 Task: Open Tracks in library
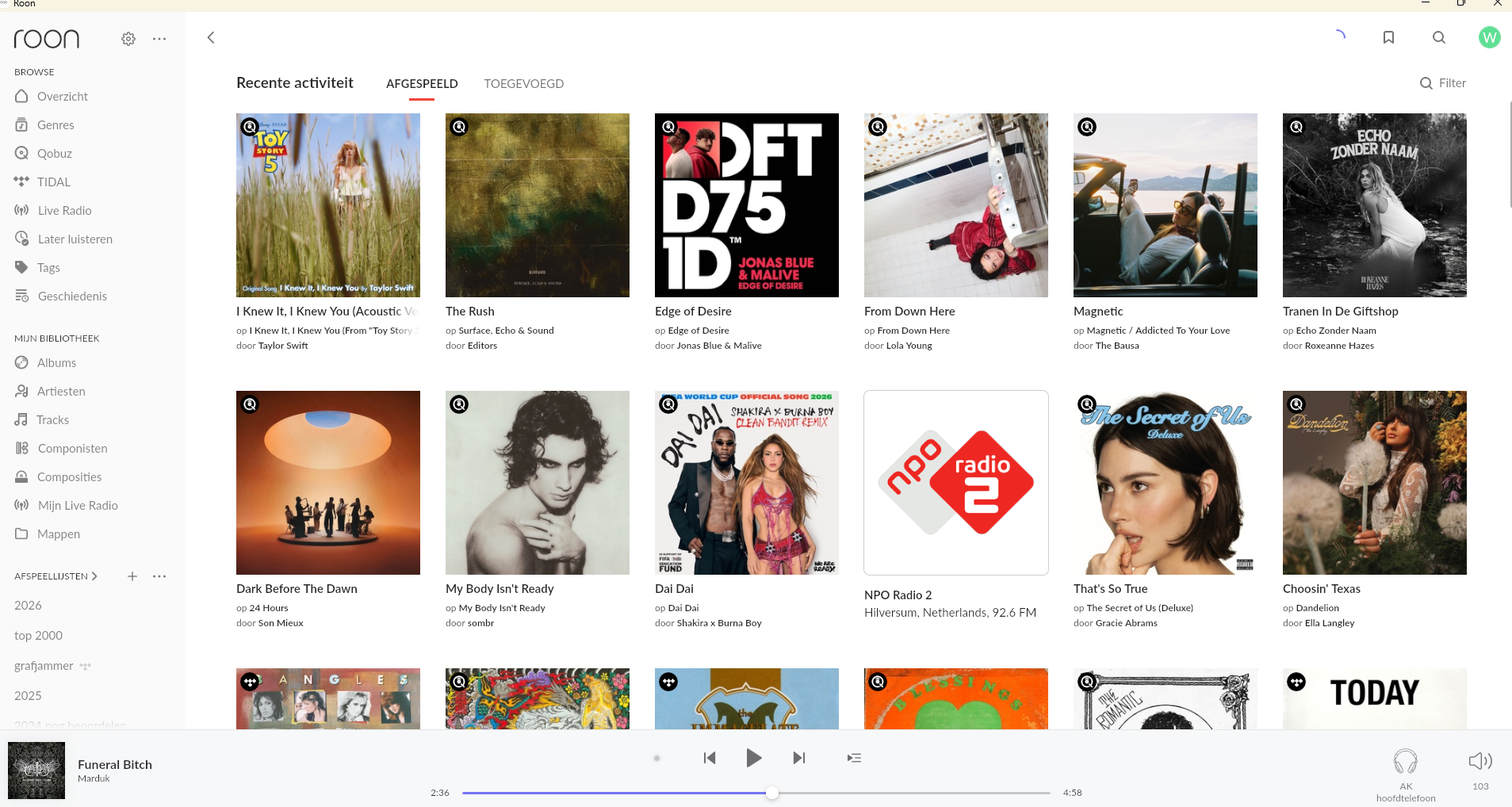52,419
